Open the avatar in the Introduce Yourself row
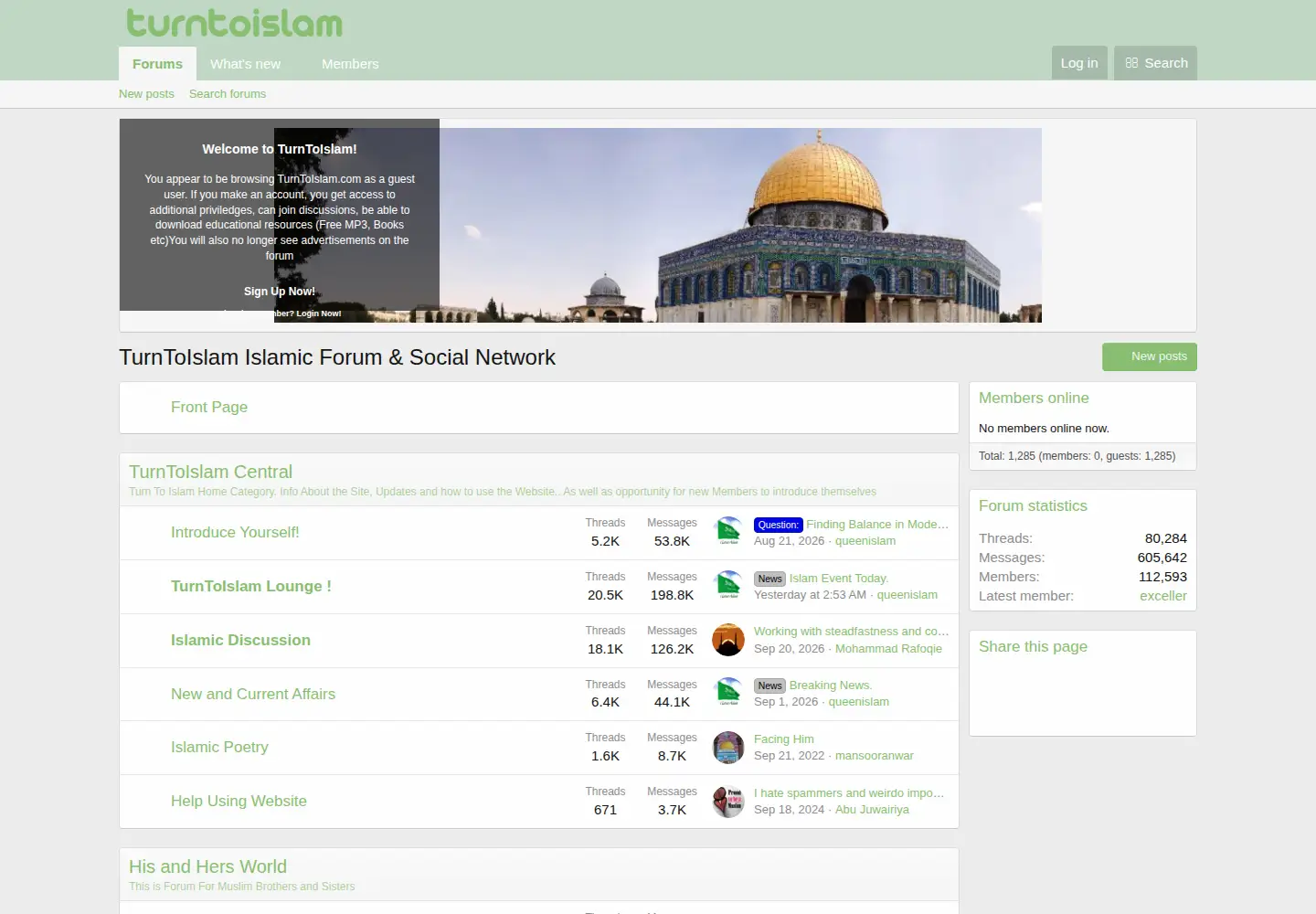This screenshot has height=914, width=1316. coord(728,532)
